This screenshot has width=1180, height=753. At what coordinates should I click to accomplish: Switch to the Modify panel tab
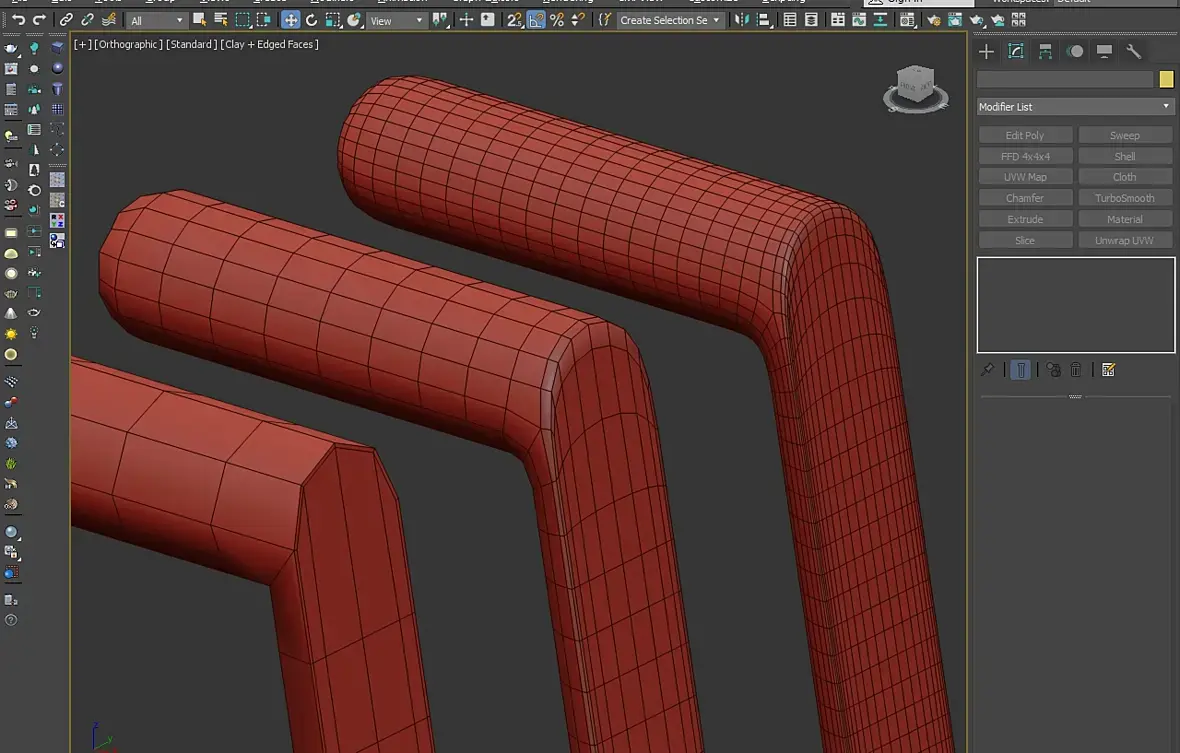[x=1016, y=51]
